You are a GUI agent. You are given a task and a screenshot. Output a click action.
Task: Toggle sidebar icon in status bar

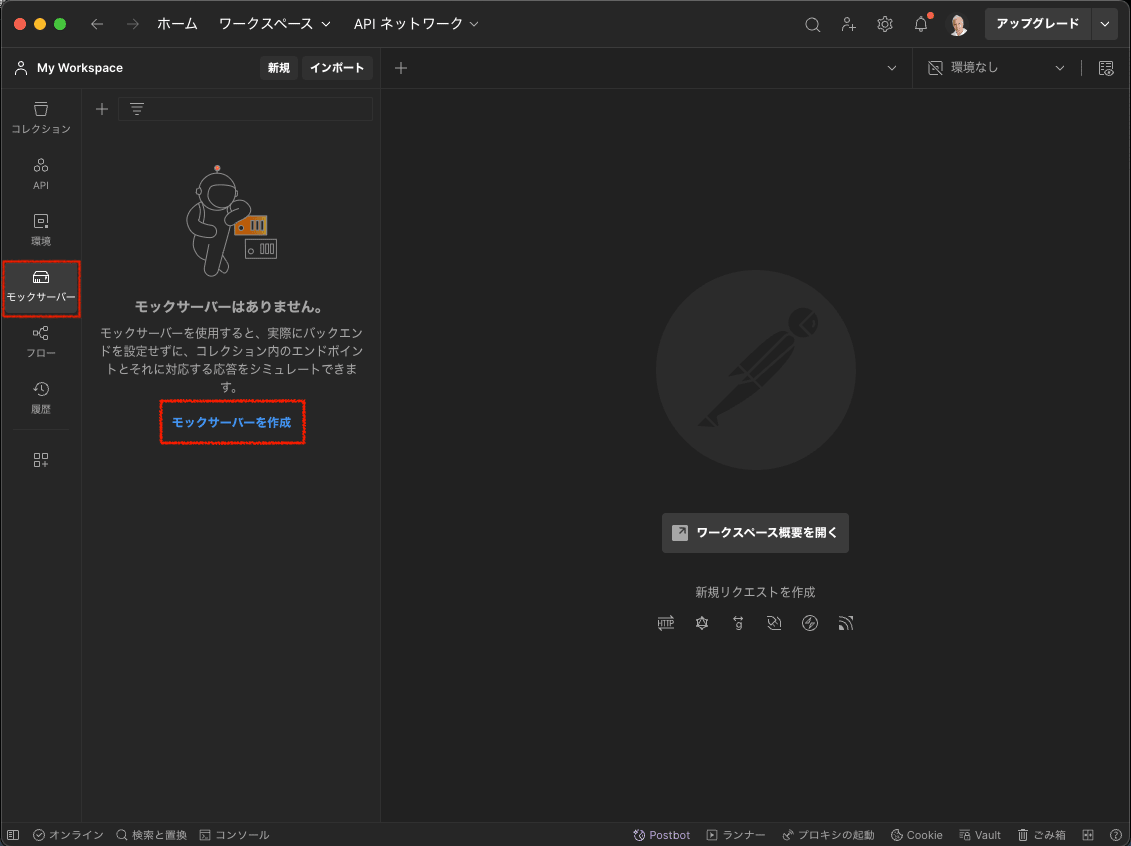point(13,835)
